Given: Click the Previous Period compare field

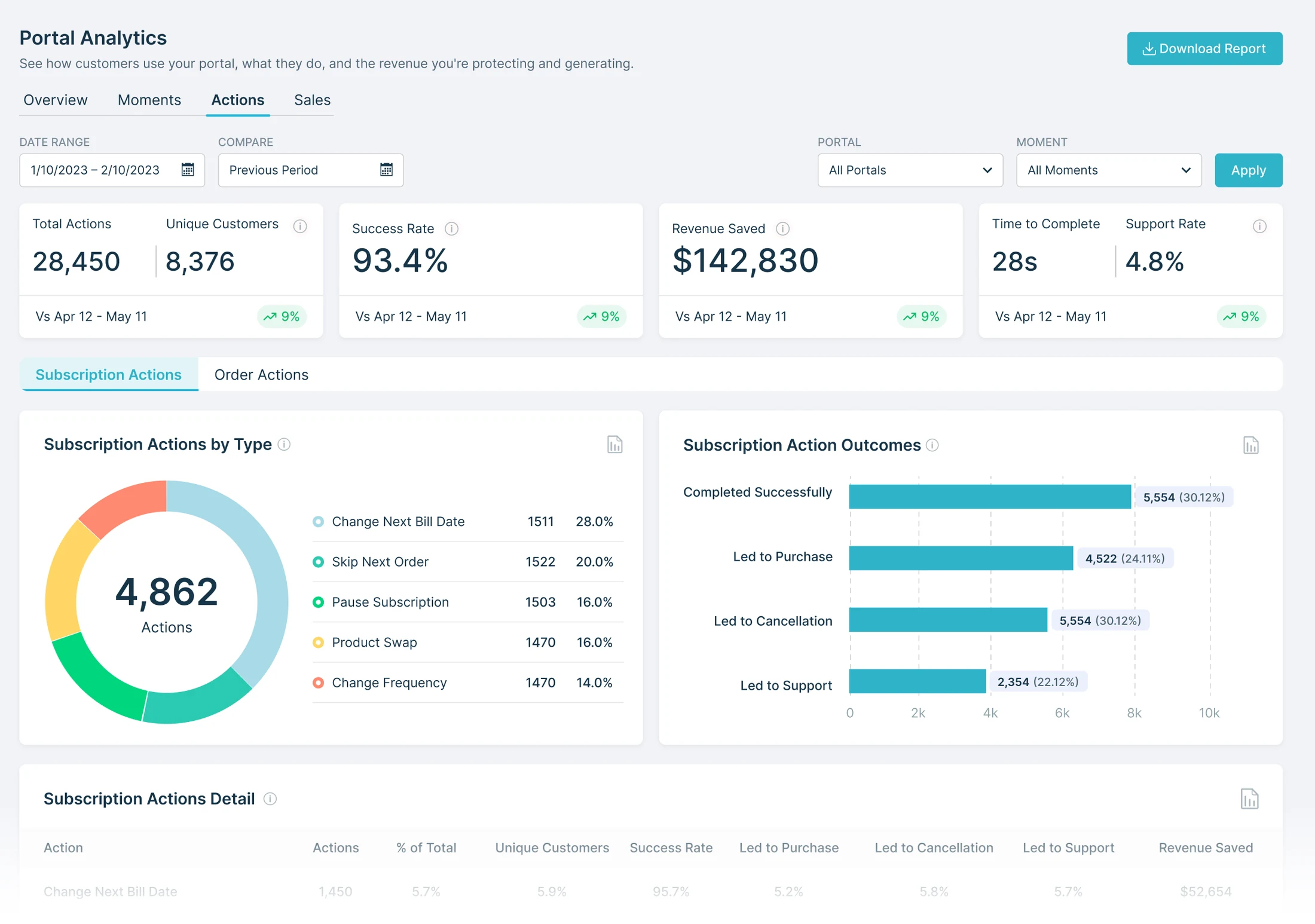Looking at the screenshot, I should [310, 170].
